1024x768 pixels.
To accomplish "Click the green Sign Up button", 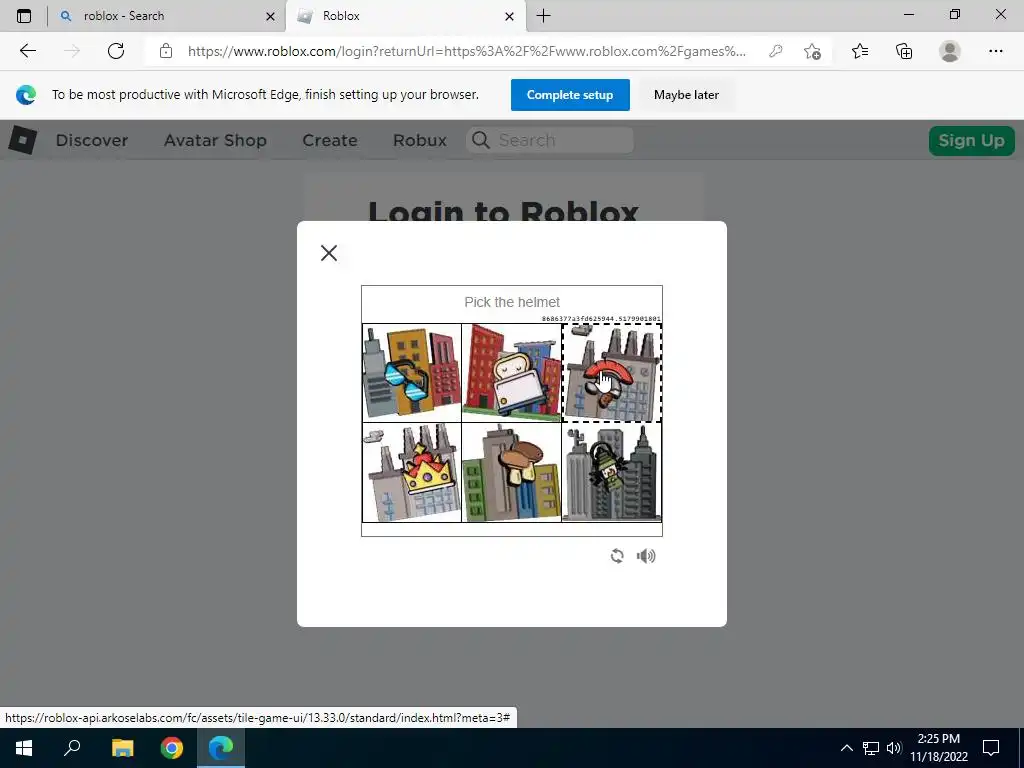I will pyautogui.click(x=971, y=140).
